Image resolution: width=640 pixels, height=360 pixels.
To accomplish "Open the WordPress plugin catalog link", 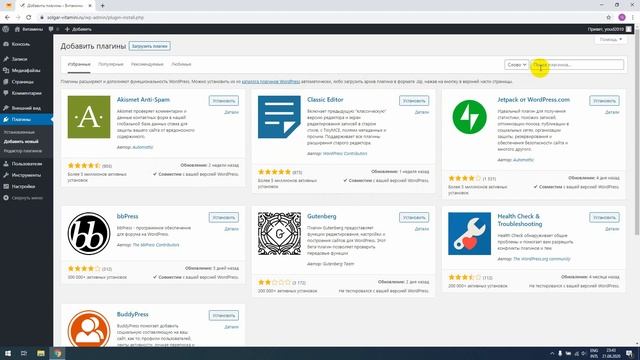I will 271,81.
